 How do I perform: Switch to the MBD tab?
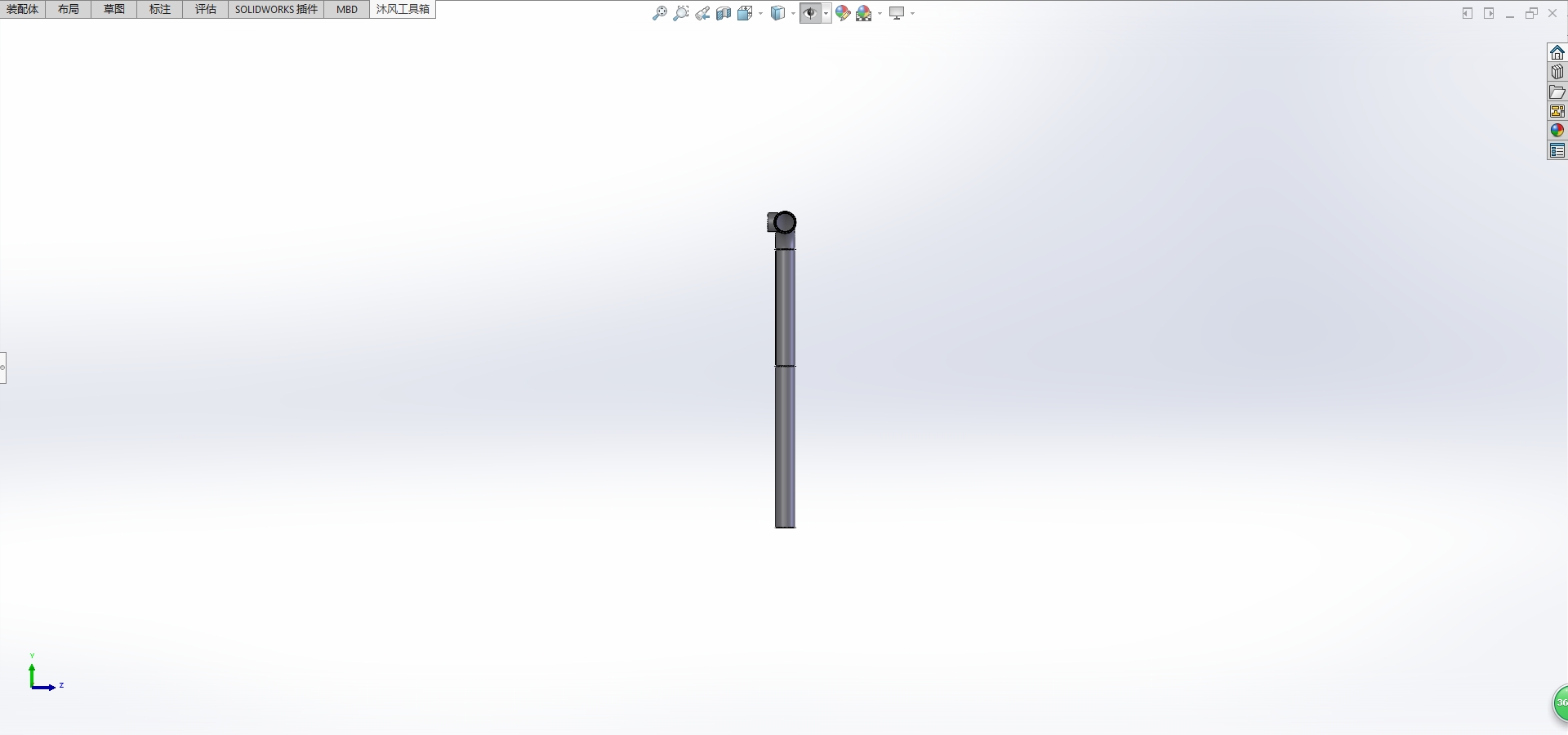click(x=347, y=9)
